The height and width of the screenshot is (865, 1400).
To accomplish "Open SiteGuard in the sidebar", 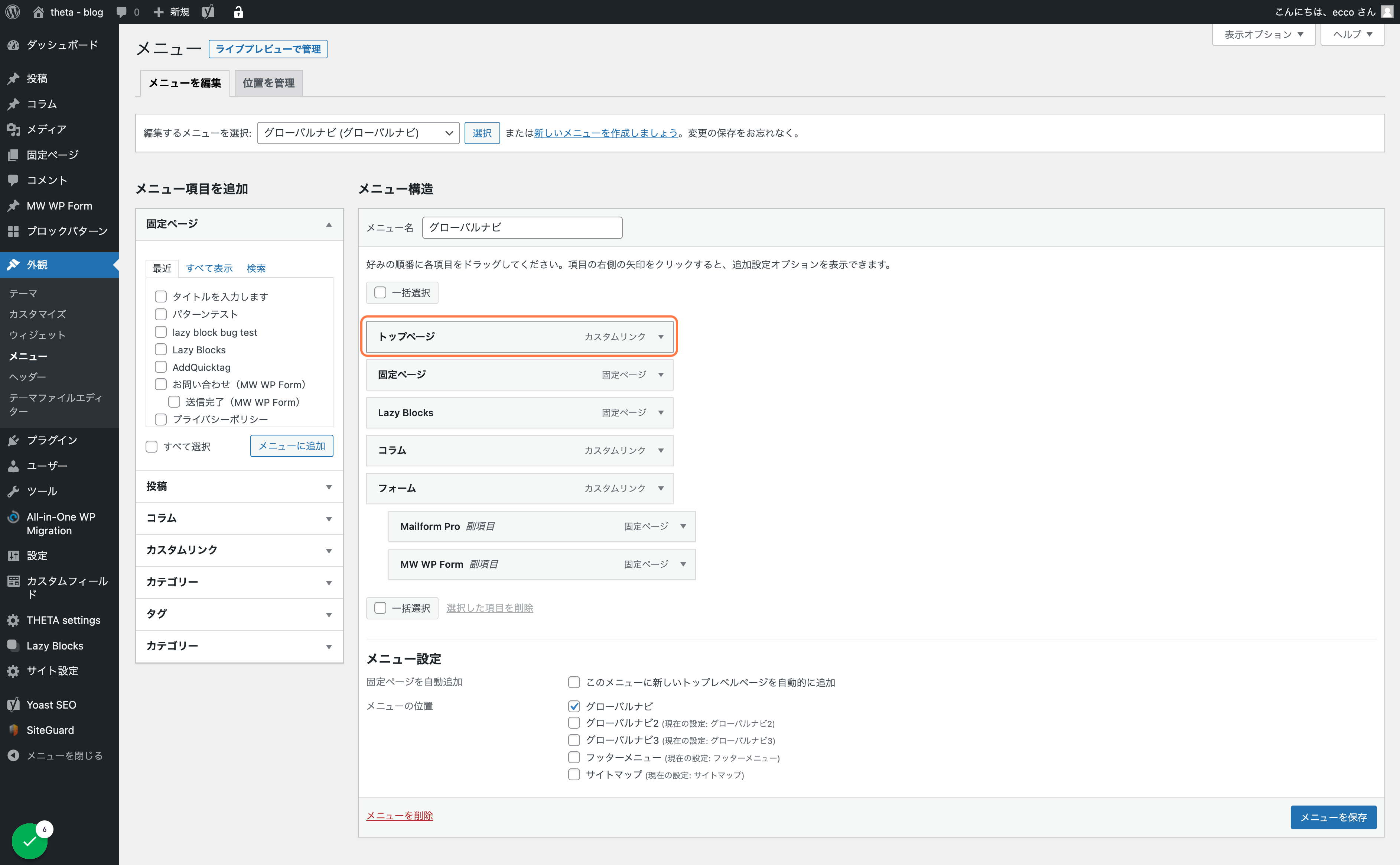I will pyautogui.click(x=59, y=730).
